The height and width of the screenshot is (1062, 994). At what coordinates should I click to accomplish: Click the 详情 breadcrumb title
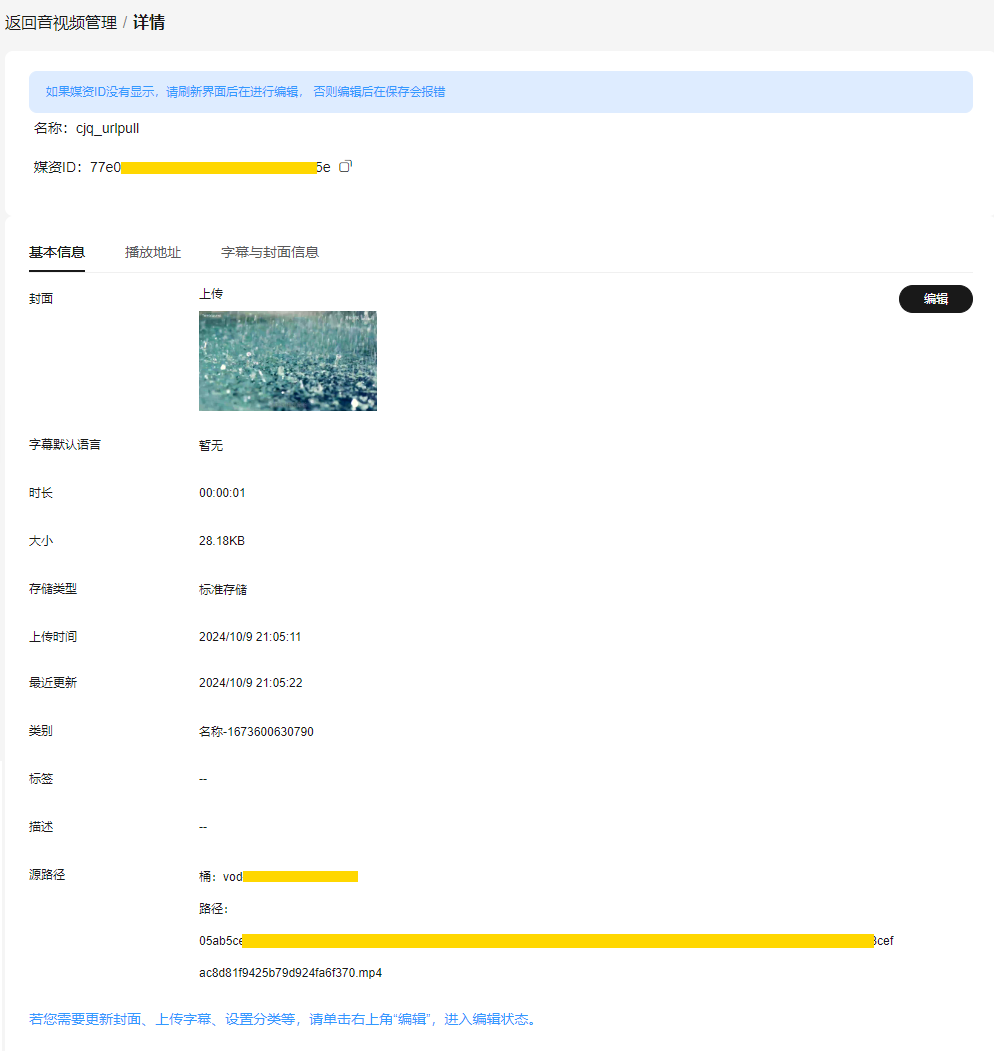149,22
